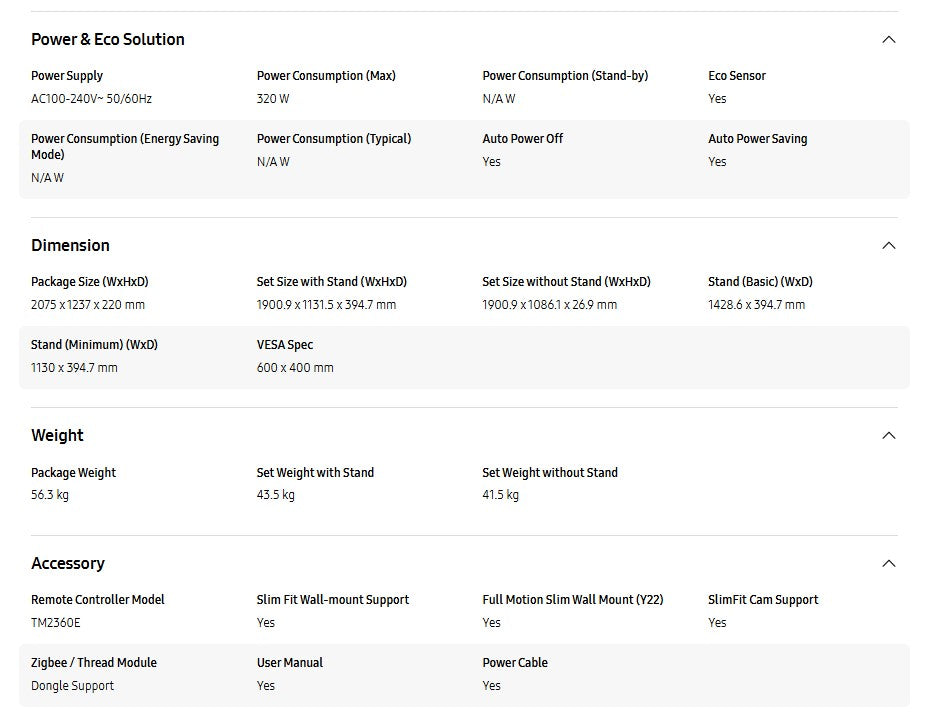Click the Set Weight without Stand label
The image size is (931, 714).
(x=550, y=473)
